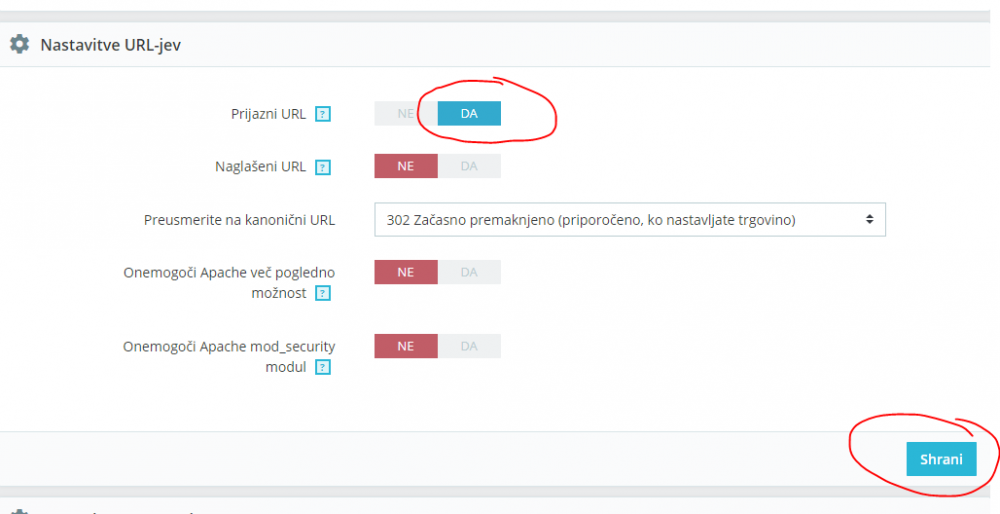Image resolution: width=1000 pixels, height=514 pixels.
Task: Open the Preusmerite na kanonični URL dropdown
Action: click(x=629, y=219)
